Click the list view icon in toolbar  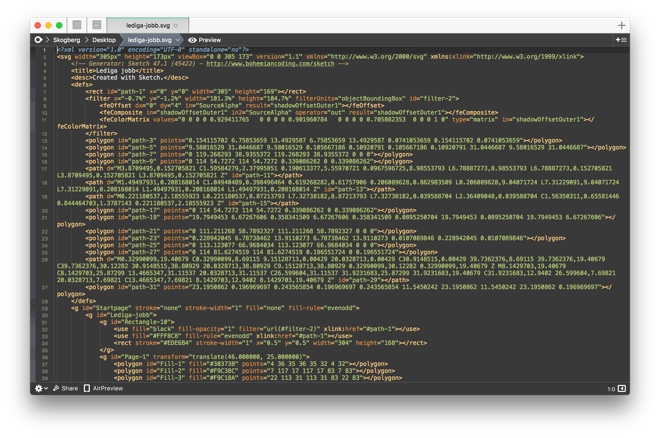[x=96, y=25]
